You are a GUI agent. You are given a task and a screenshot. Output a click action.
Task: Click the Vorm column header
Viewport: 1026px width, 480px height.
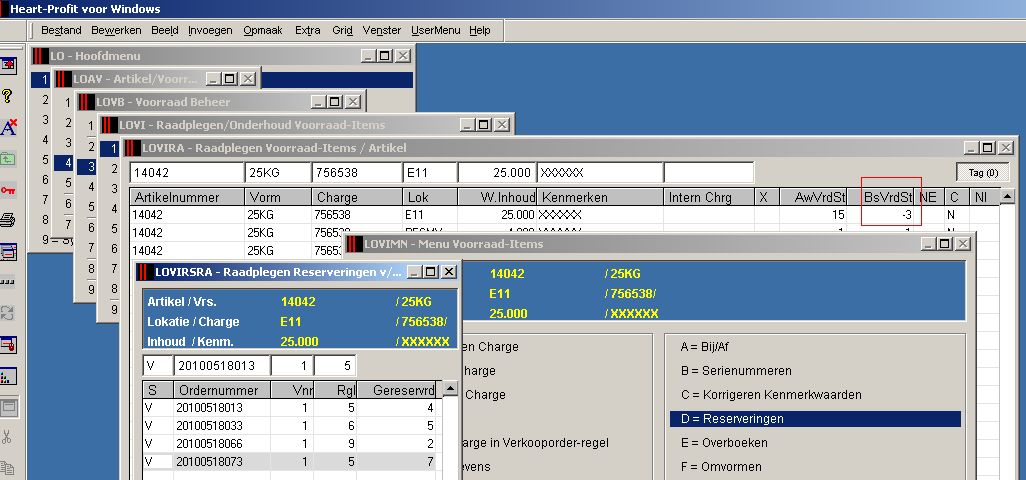278,197
